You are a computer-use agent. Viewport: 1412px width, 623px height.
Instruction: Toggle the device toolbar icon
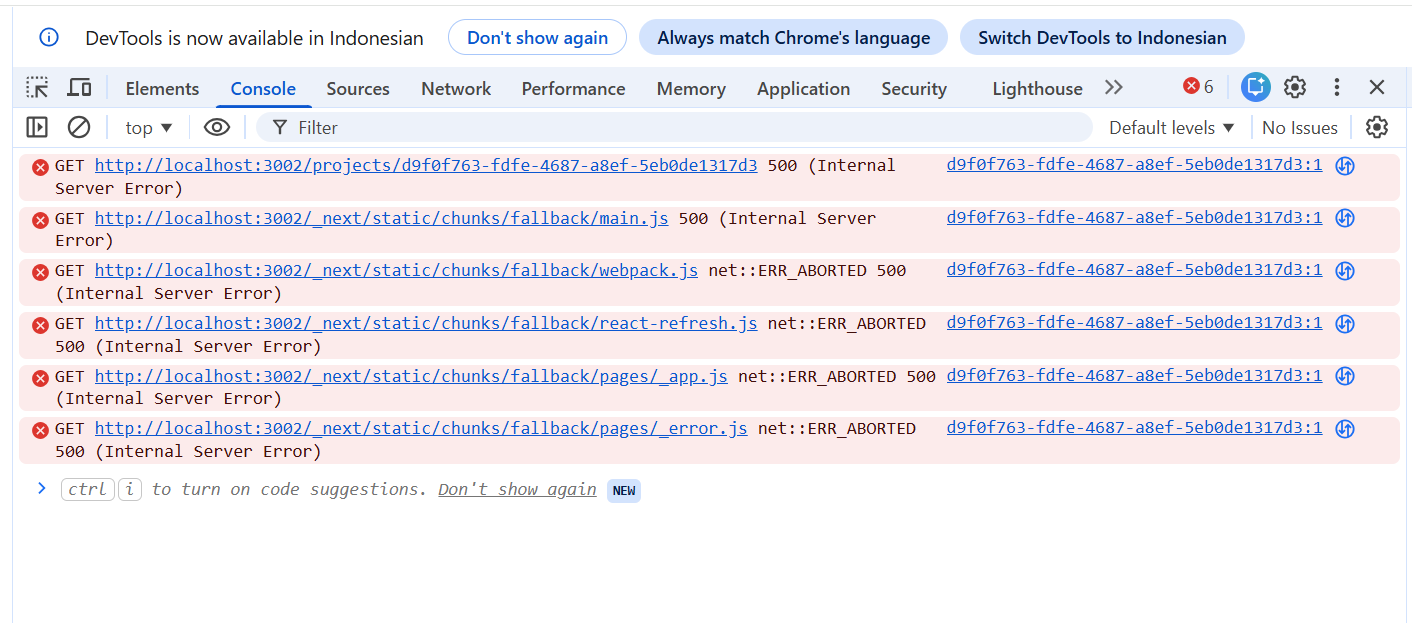tap(79, 88)
